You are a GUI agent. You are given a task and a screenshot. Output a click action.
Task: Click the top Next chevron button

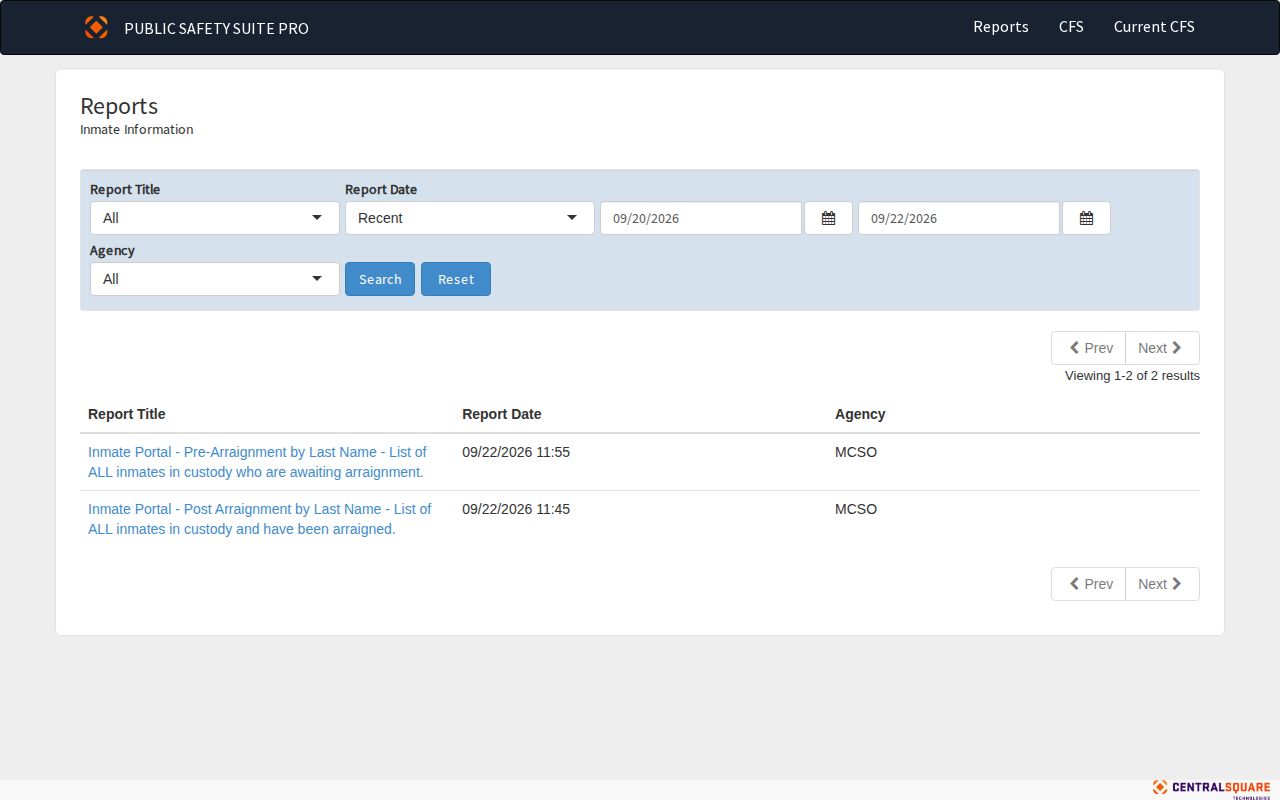click(x=1162, y=348)
